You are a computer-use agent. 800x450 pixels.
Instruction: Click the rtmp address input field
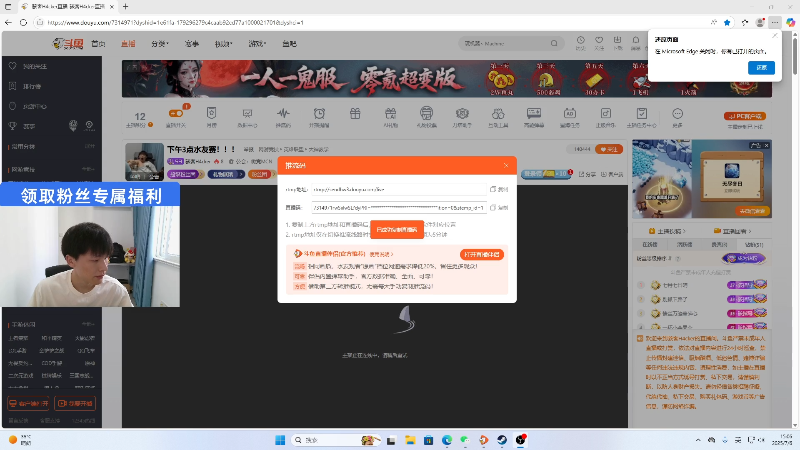coord(399,189)
